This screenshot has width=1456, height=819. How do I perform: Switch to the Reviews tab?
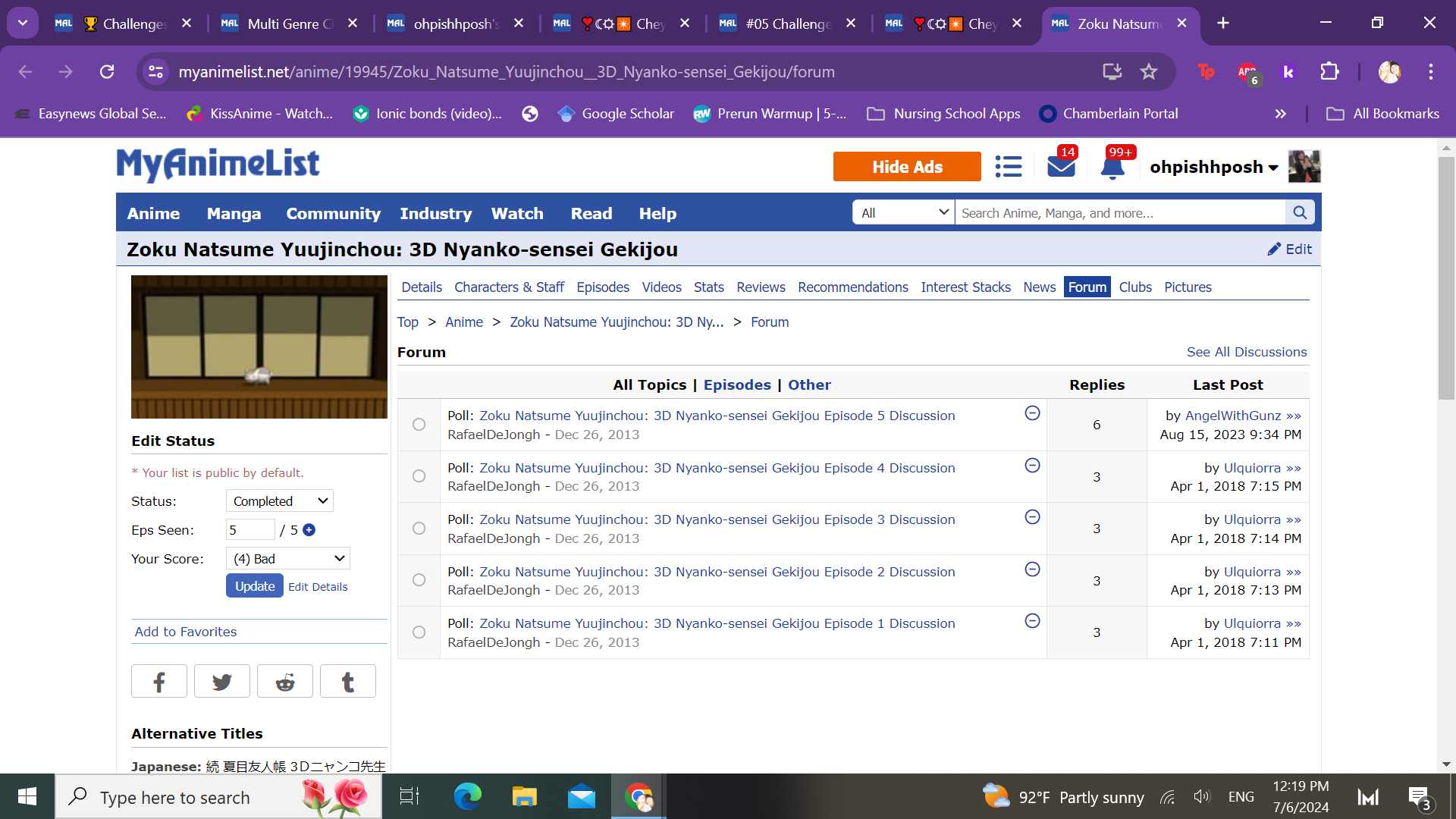(761, 287)
